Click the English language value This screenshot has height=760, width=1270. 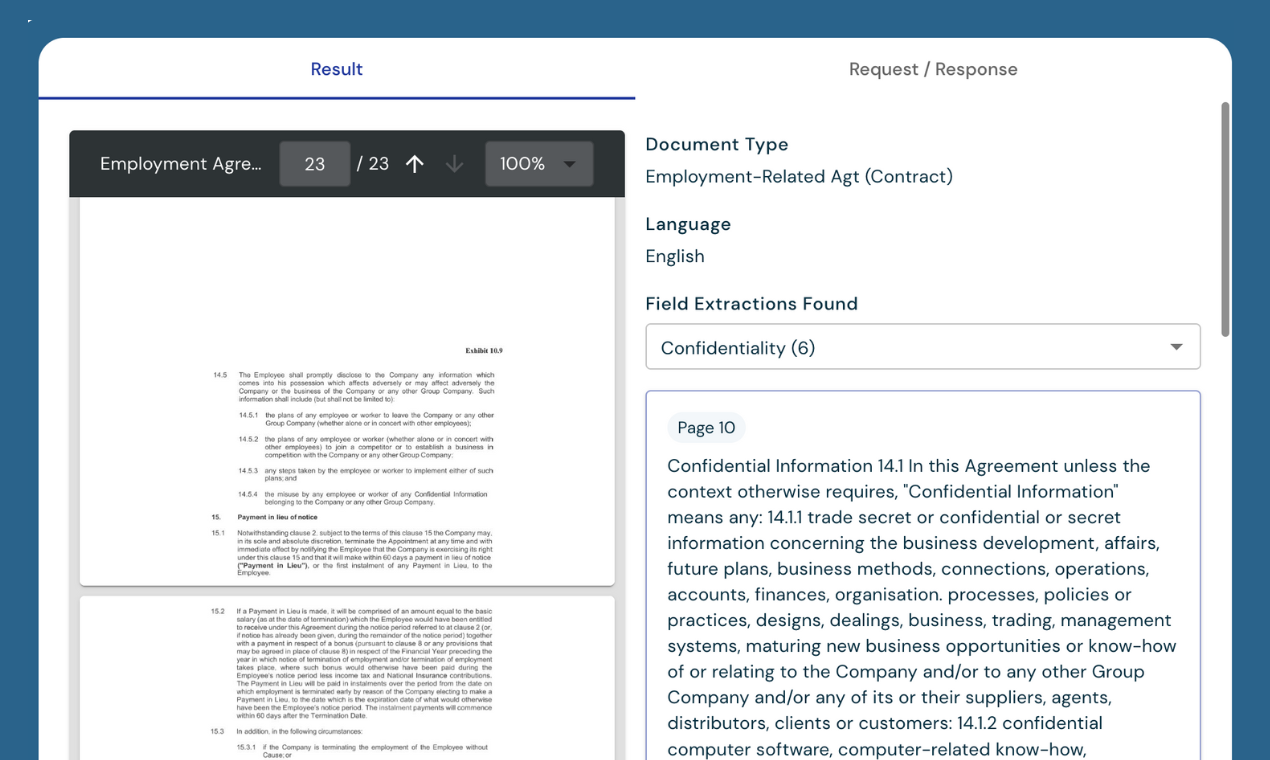pyautogui.click(x=675, y=256)
